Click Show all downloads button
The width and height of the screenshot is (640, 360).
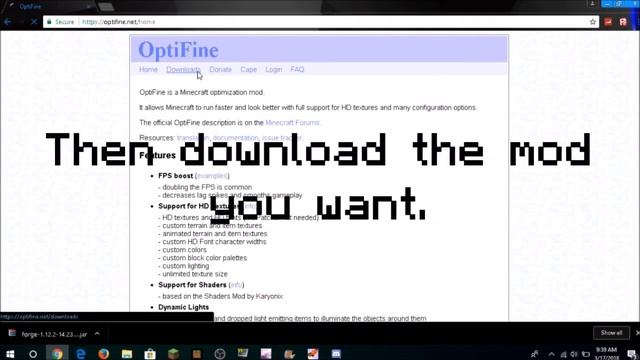coord(611,333)
